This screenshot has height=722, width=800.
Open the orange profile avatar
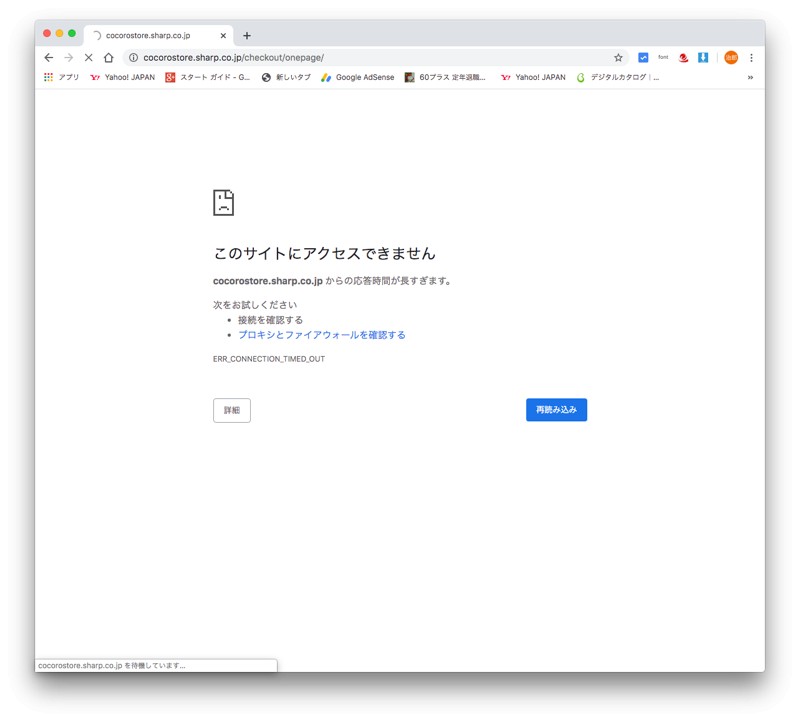coord(731,58)
